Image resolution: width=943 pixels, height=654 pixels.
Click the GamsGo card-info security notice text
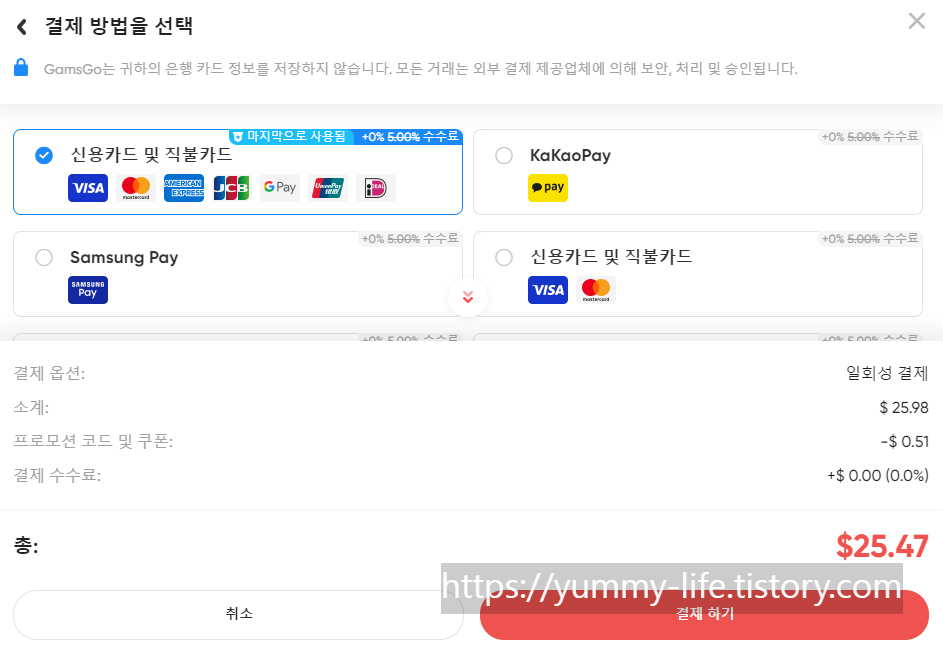(420, 69)
